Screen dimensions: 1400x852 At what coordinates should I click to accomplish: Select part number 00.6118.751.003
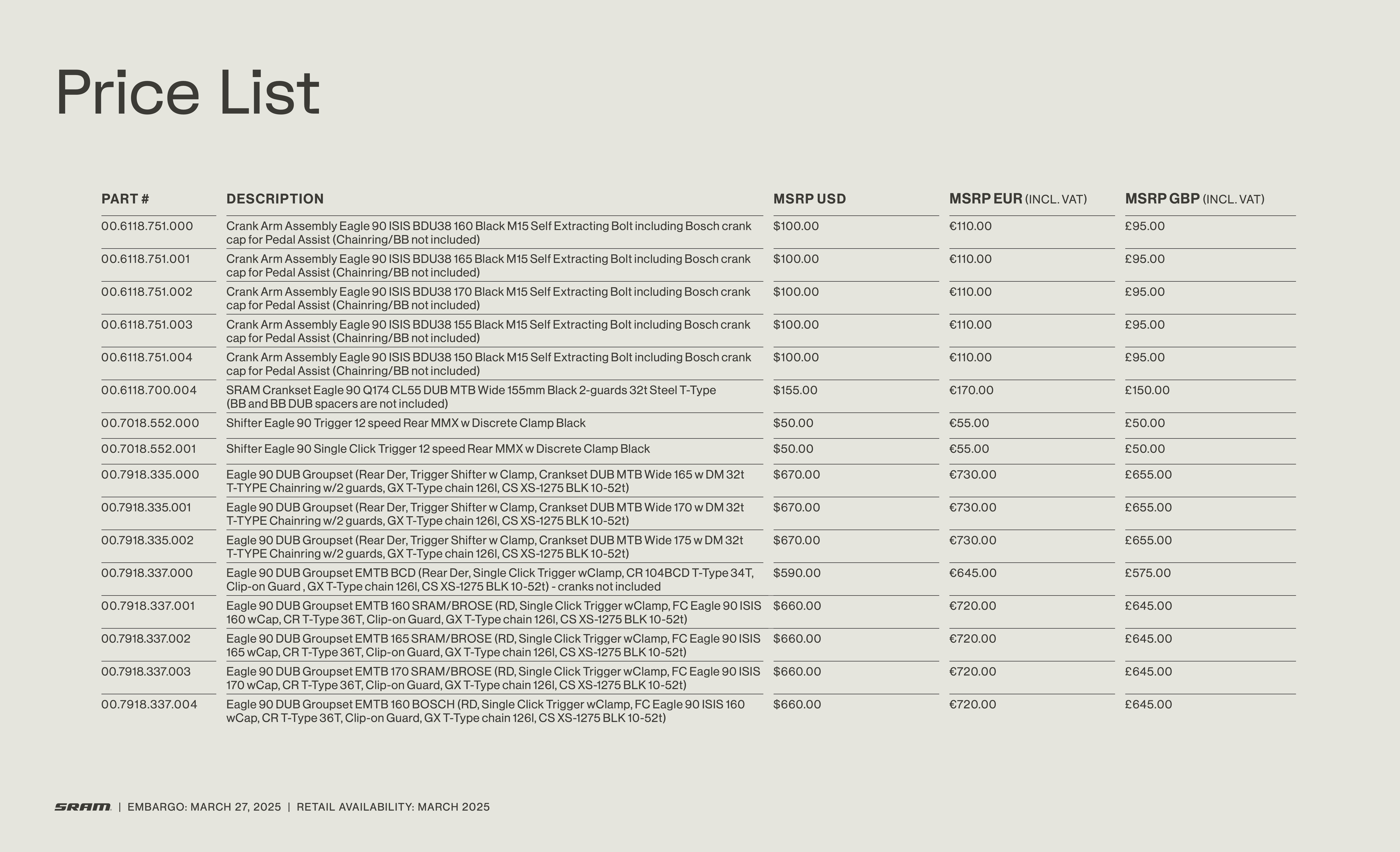[x=146, y=325]
